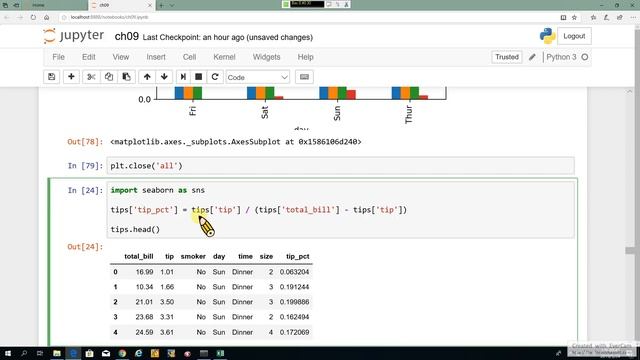Click the Out[78] output prompt
This screenshot has height=360, width=640.
(x=85, y=142)
